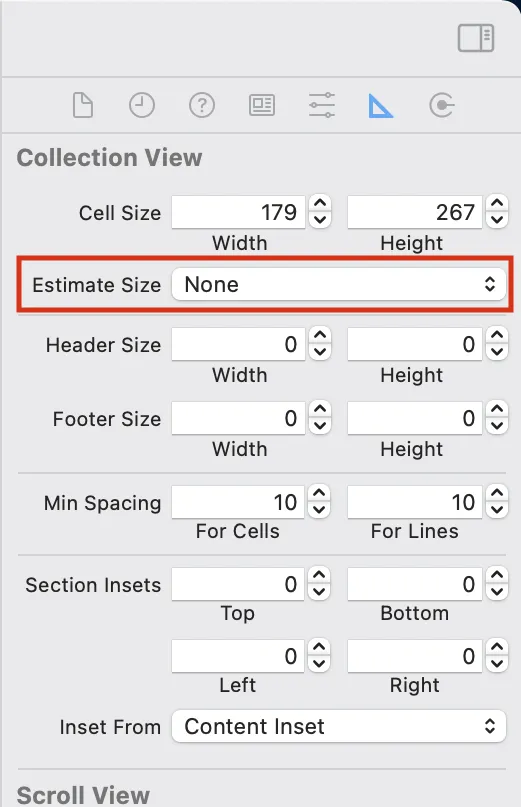
Task: Click the Min Spacing For Cells stepper
Action: (319, 502)
